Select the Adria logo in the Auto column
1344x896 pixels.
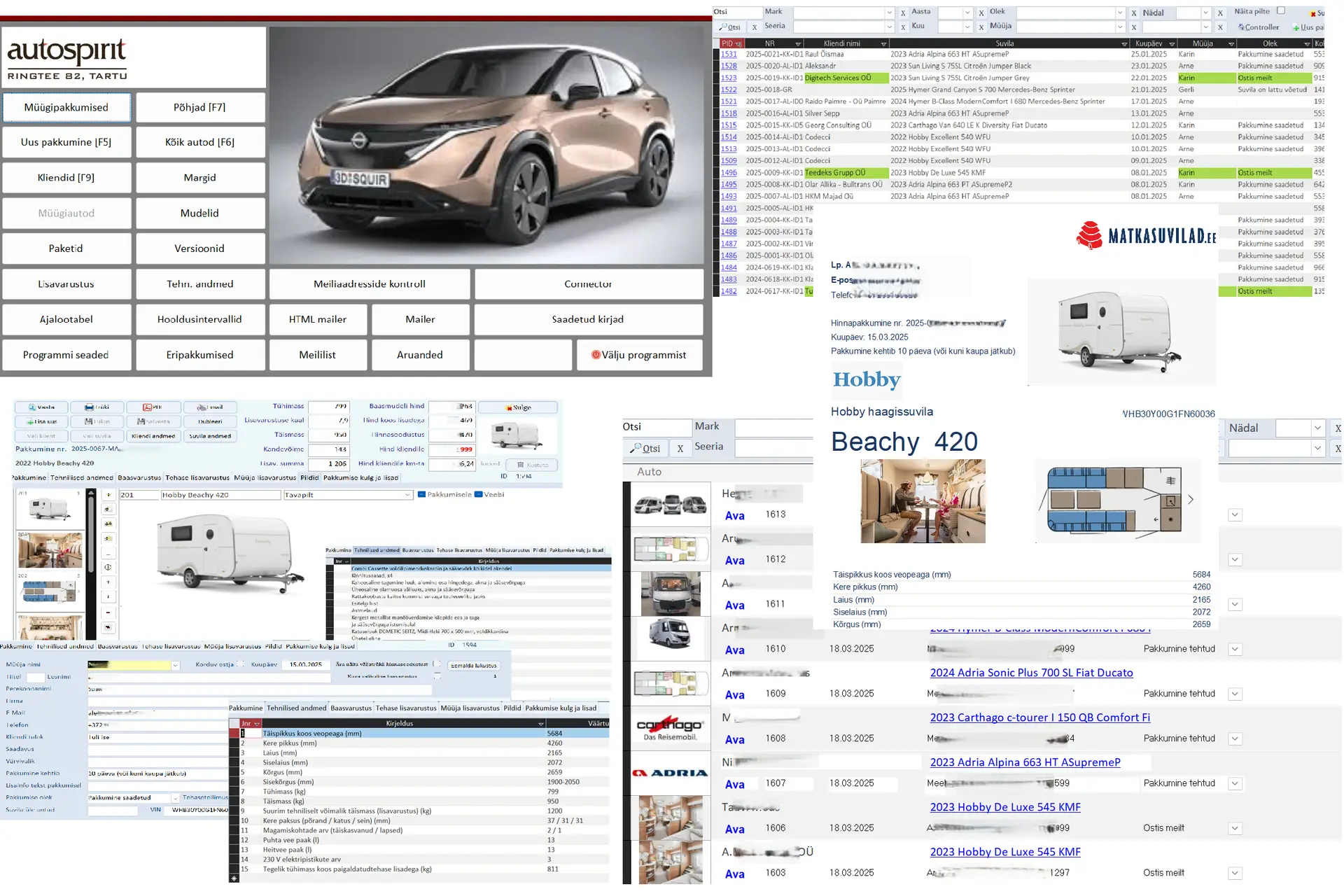coord(670,773)
